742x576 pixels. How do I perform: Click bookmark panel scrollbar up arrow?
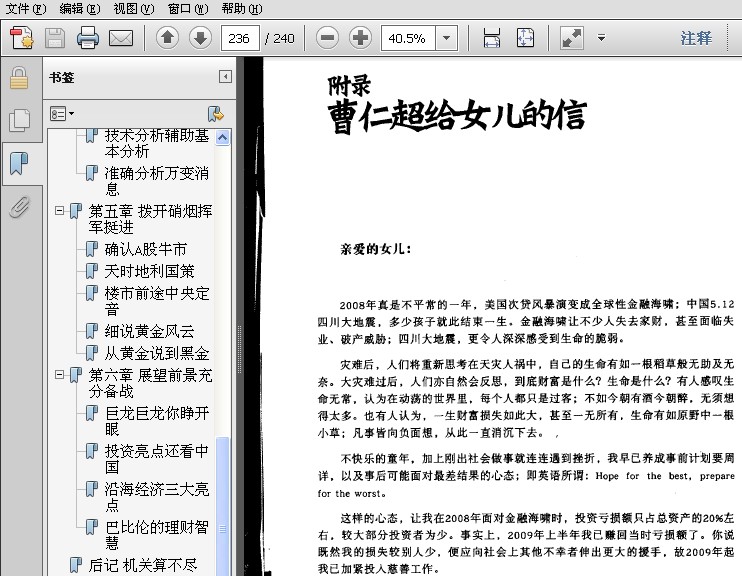(223, 137)
